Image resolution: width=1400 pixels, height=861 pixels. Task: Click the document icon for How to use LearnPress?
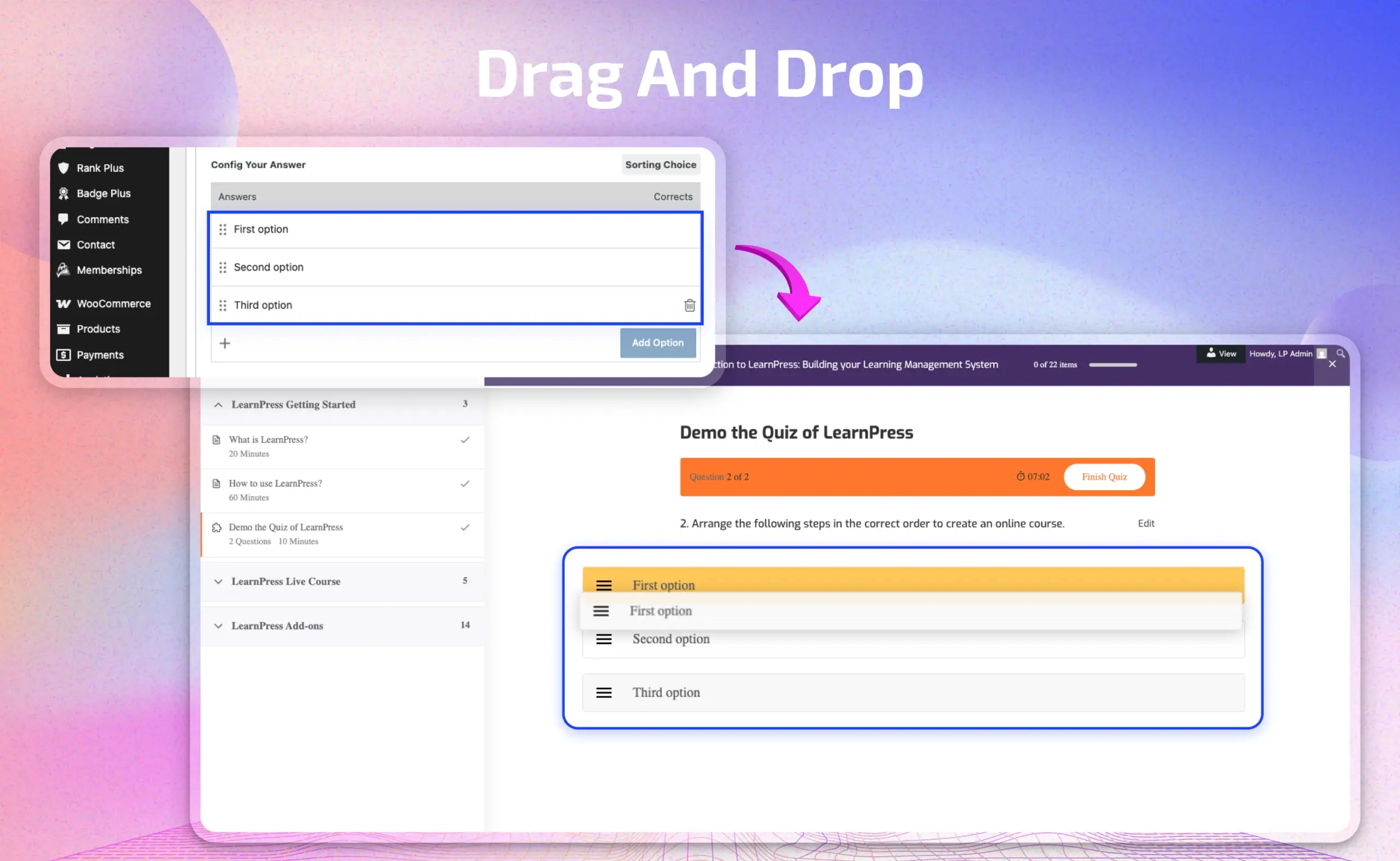click(217, 484)
